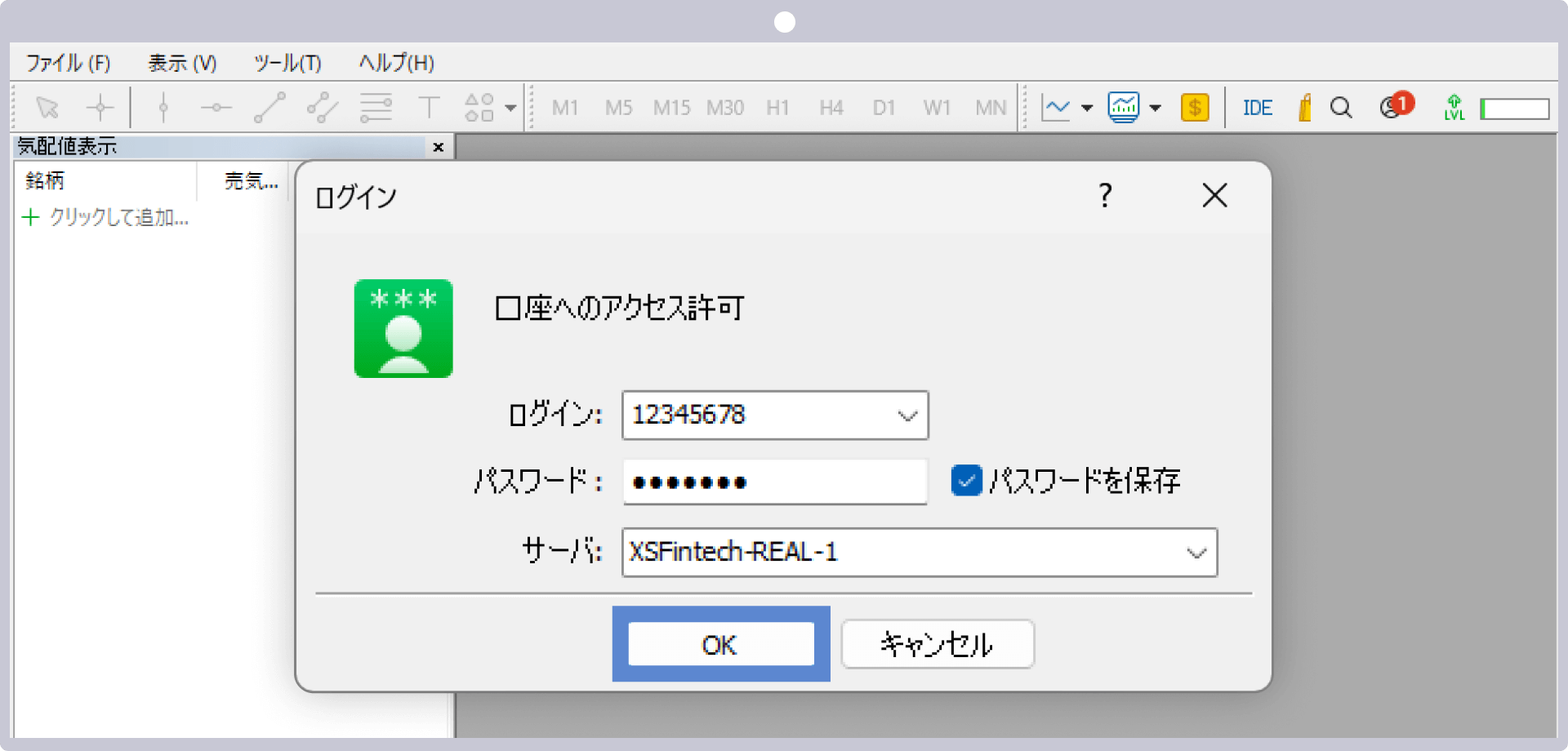Click the line chart type icon
The height and width of the screenshot is (751, 1568).
tap(1056, 107)
